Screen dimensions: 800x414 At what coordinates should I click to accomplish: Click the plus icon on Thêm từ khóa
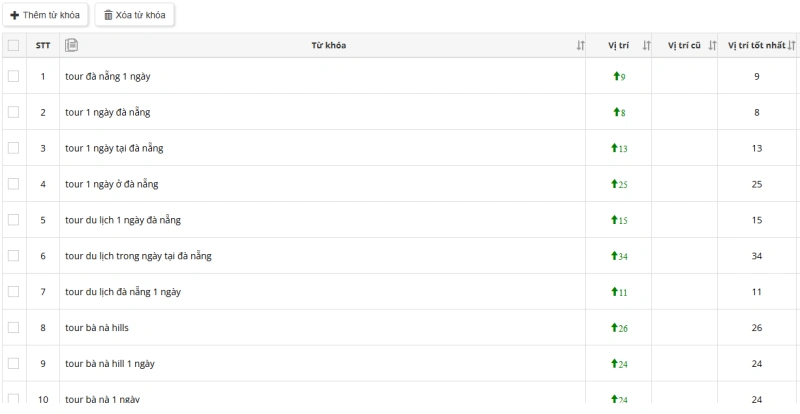15,15
